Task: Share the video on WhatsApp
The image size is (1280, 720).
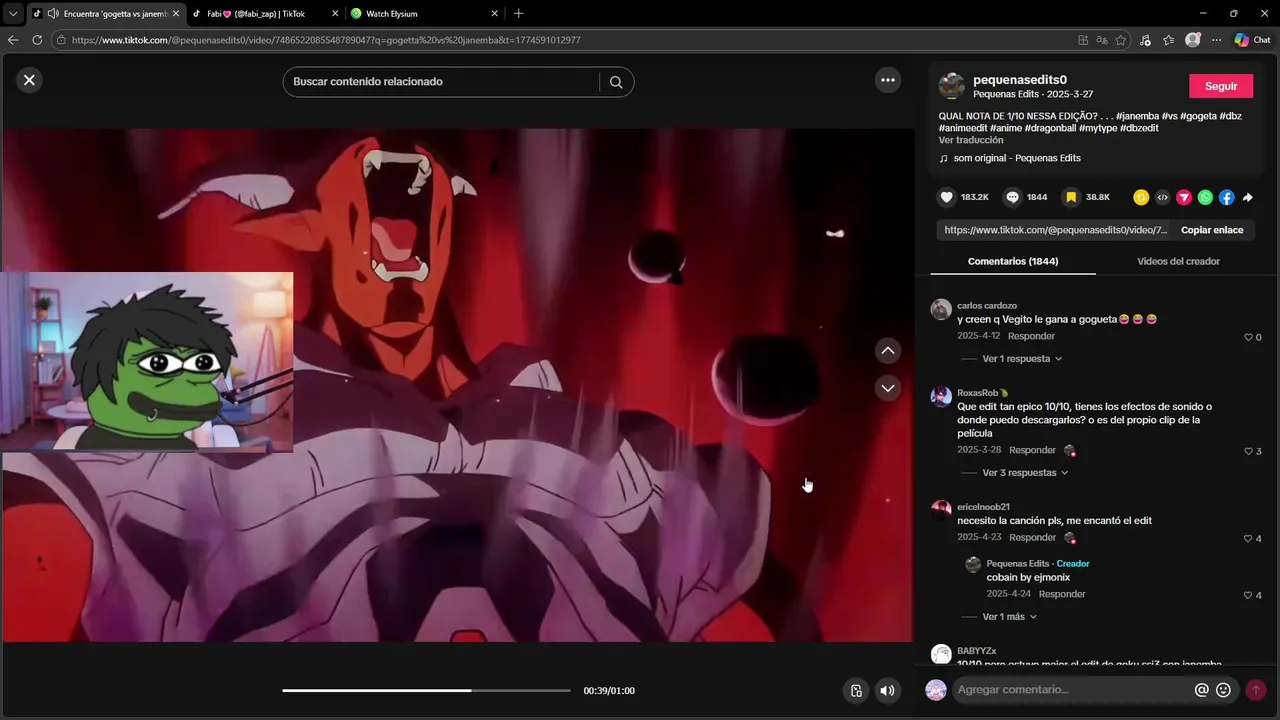Action: coord(1205,197)
